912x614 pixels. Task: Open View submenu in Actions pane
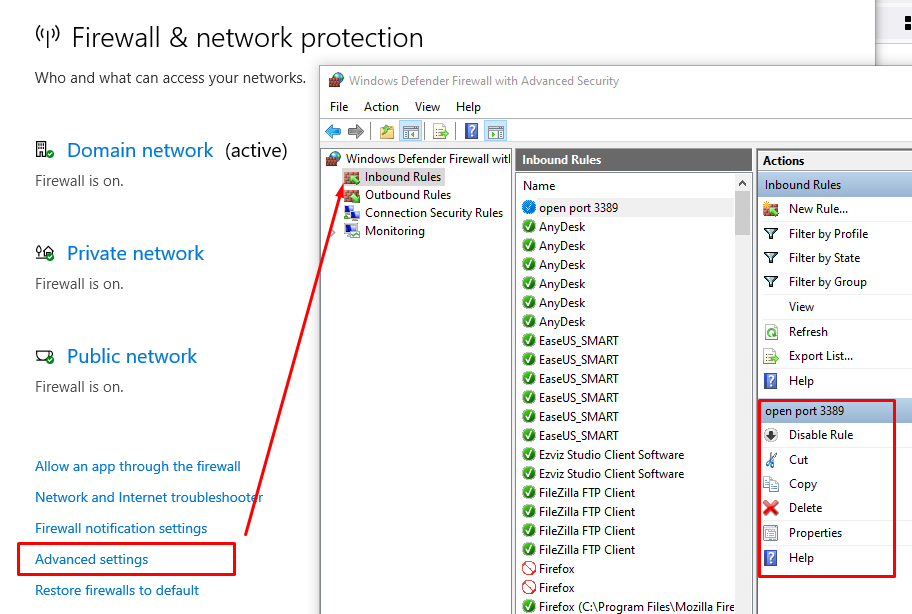[x=801, y=307]
